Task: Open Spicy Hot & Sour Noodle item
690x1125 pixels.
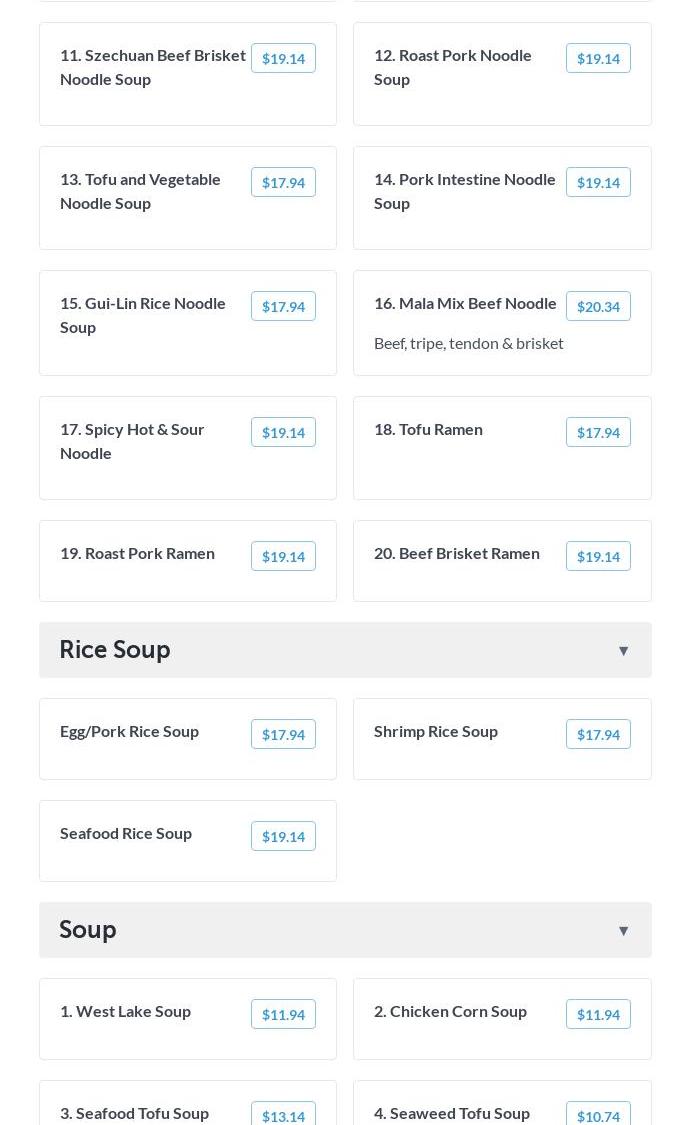Action: pos(132,441)
